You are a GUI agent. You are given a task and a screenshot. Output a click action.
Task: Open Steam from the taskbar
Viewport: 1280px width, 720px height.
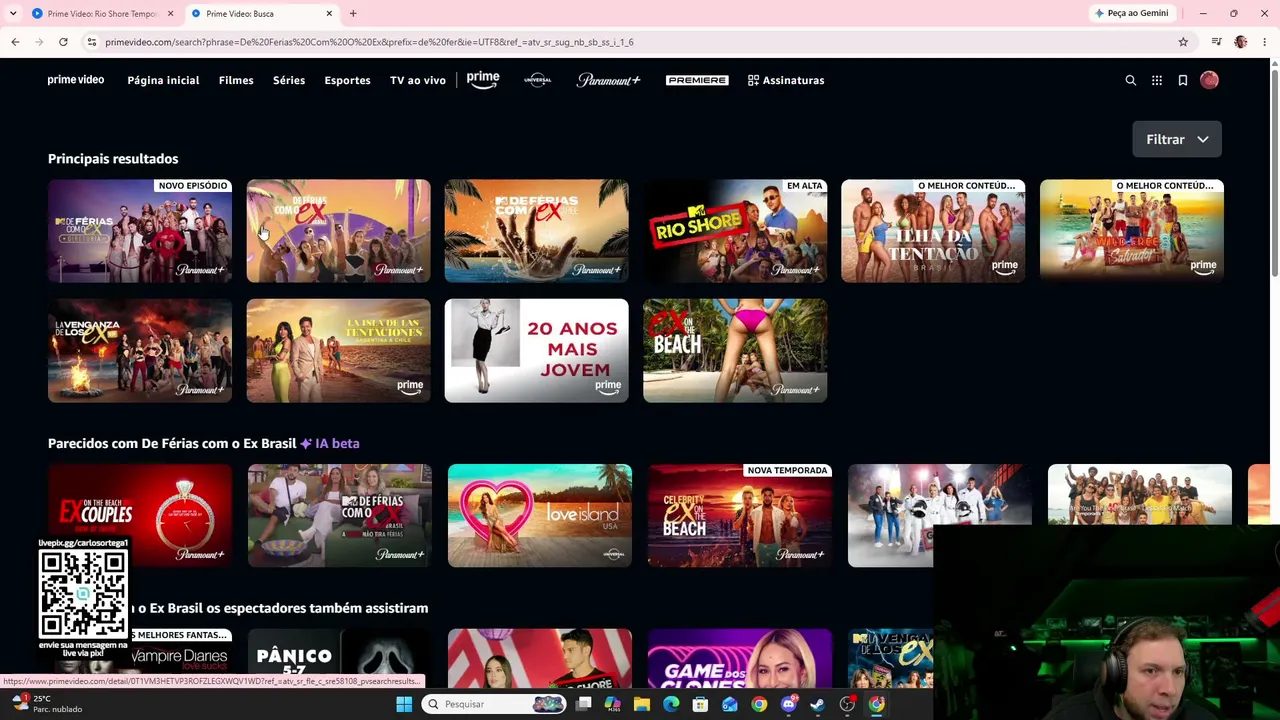[817, 704]
